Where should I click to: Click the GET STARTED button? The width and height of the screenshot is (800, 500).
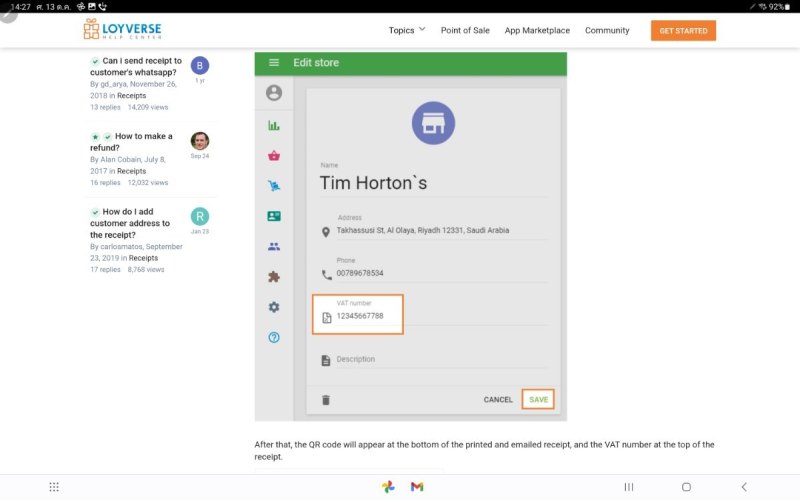[683, 31]
